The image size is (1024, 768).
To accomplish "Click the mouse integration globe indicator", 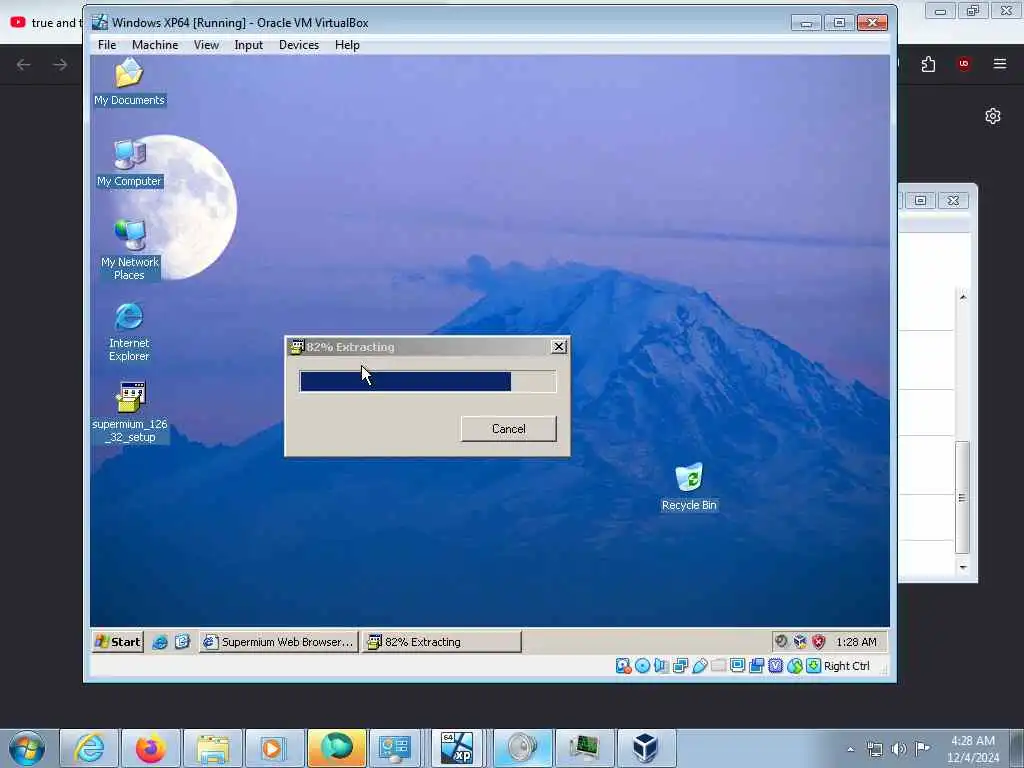I will point(794,665).
